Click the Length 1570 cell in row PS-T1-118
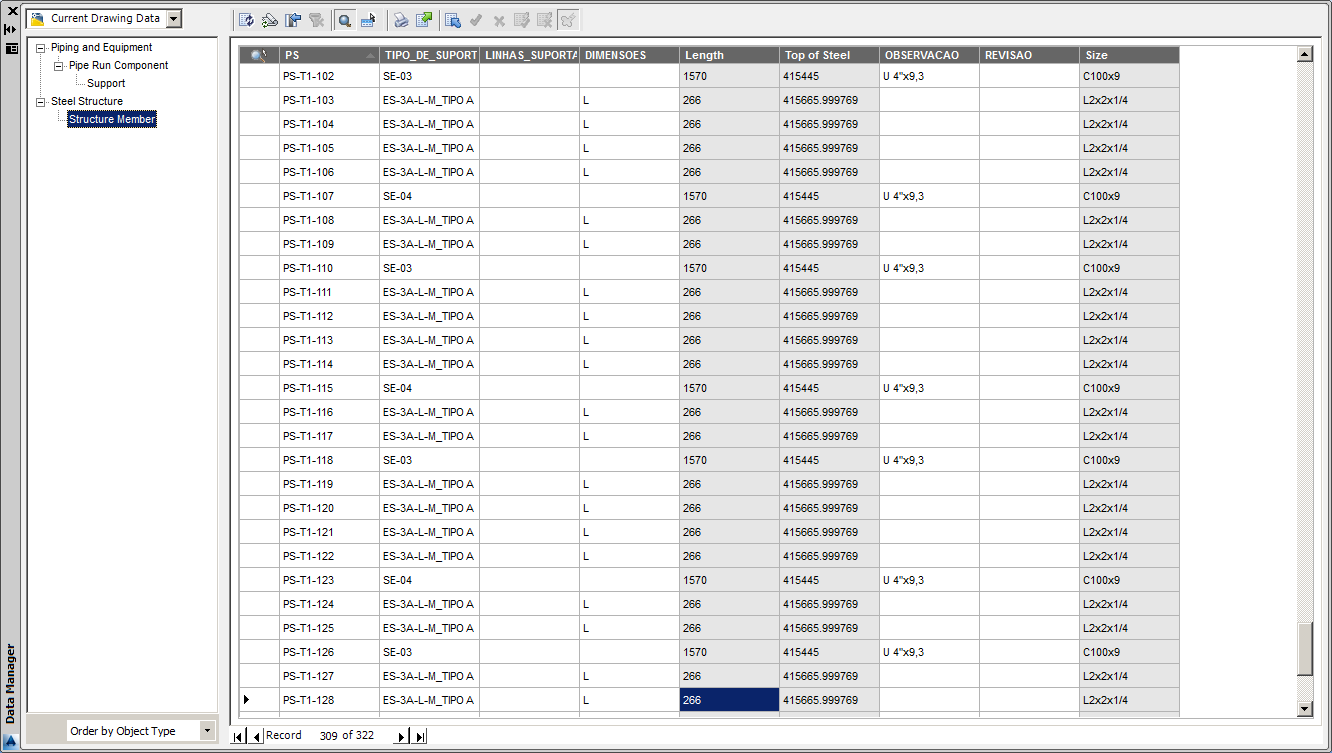This screenshot has width=1332, height=753. (x=729, y=460)
